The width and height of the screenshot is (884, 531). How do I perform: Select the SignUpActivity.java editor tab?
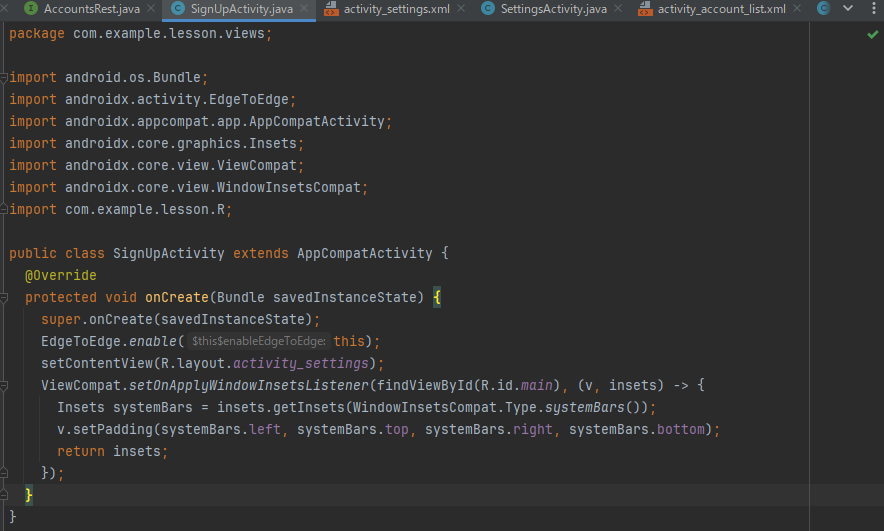tap(241, 9)
